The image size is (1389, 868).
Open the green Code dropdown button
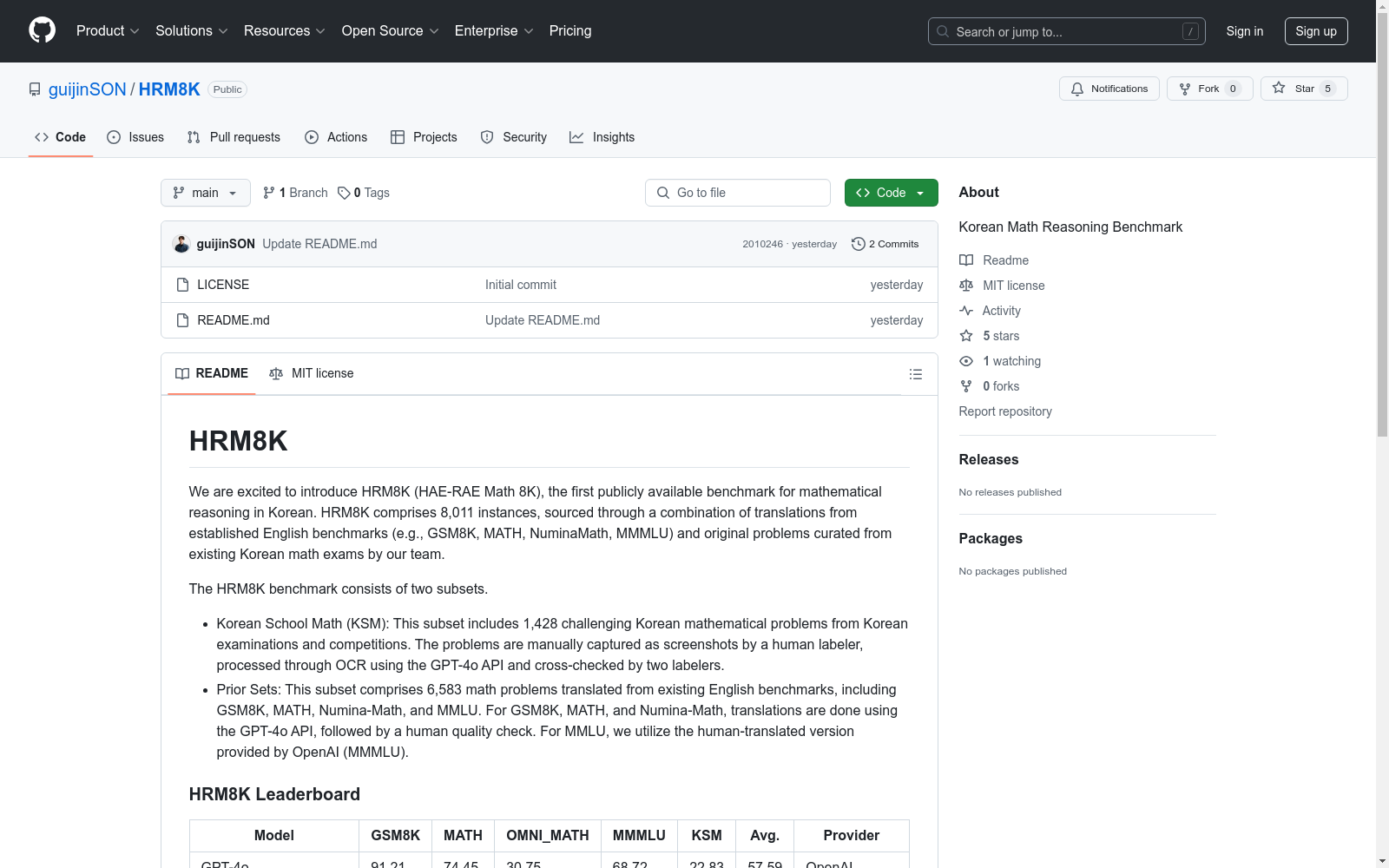pos(891,193)
